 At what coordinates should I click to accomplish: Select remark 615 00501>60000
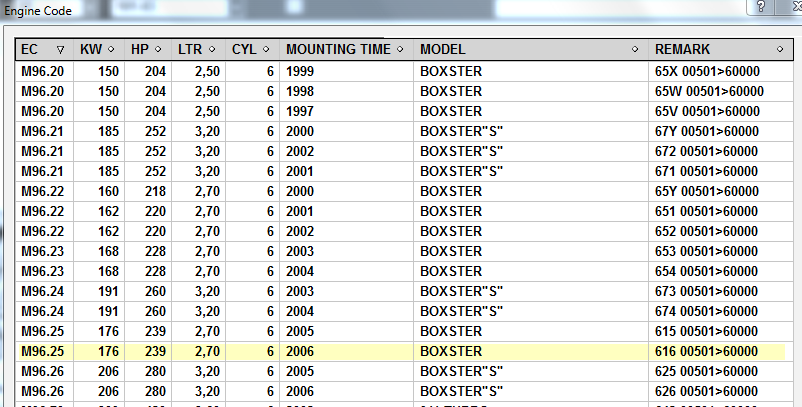pyautogui.click(x=706, y=331)
